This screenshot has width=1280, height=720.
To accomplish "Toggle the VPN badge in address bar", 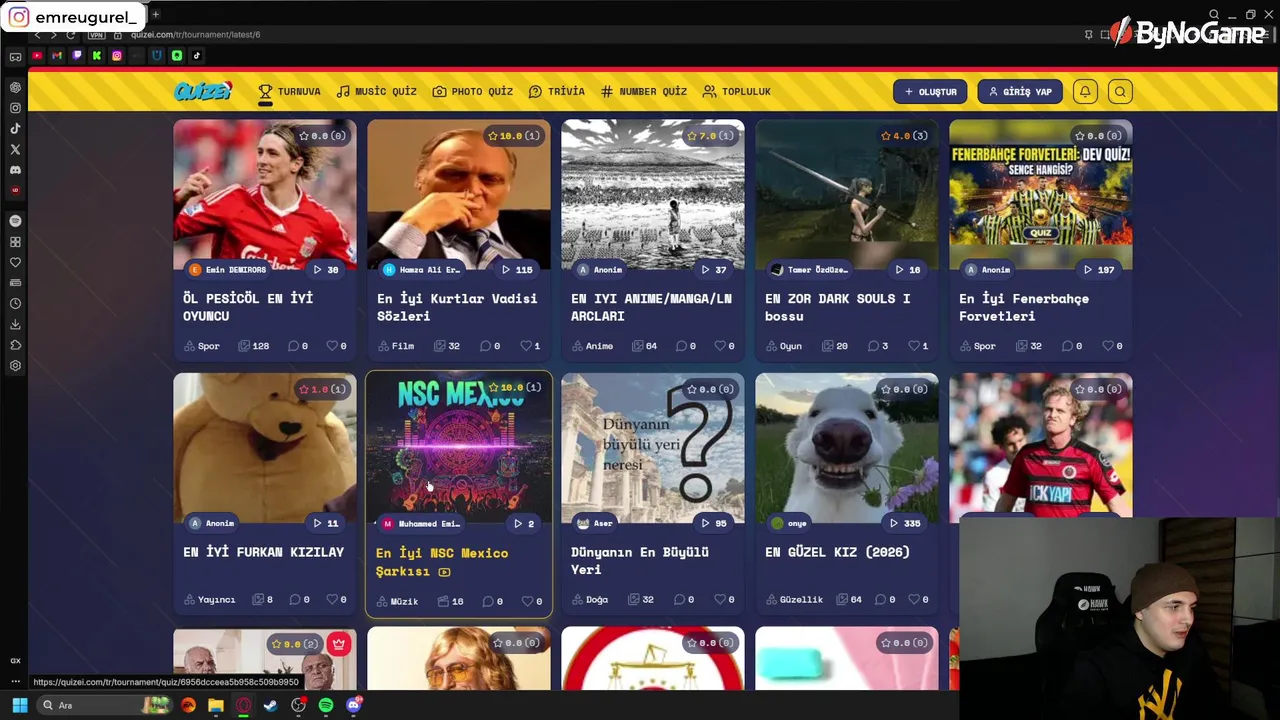I will click(96, 35).
